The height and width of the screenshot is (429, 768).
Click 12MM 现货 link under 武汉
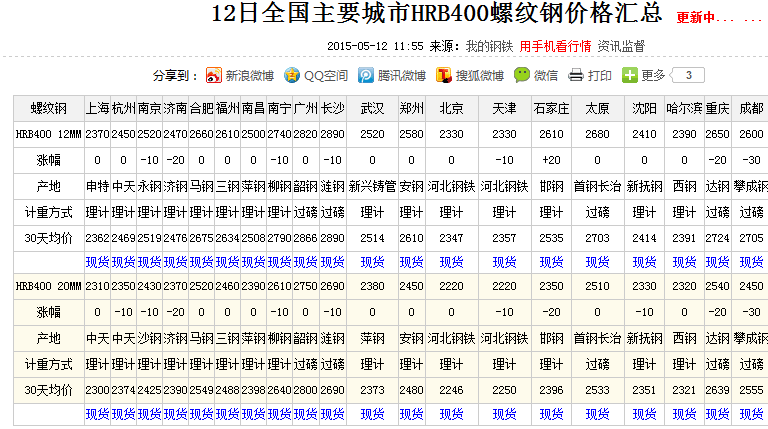(372, 262)
